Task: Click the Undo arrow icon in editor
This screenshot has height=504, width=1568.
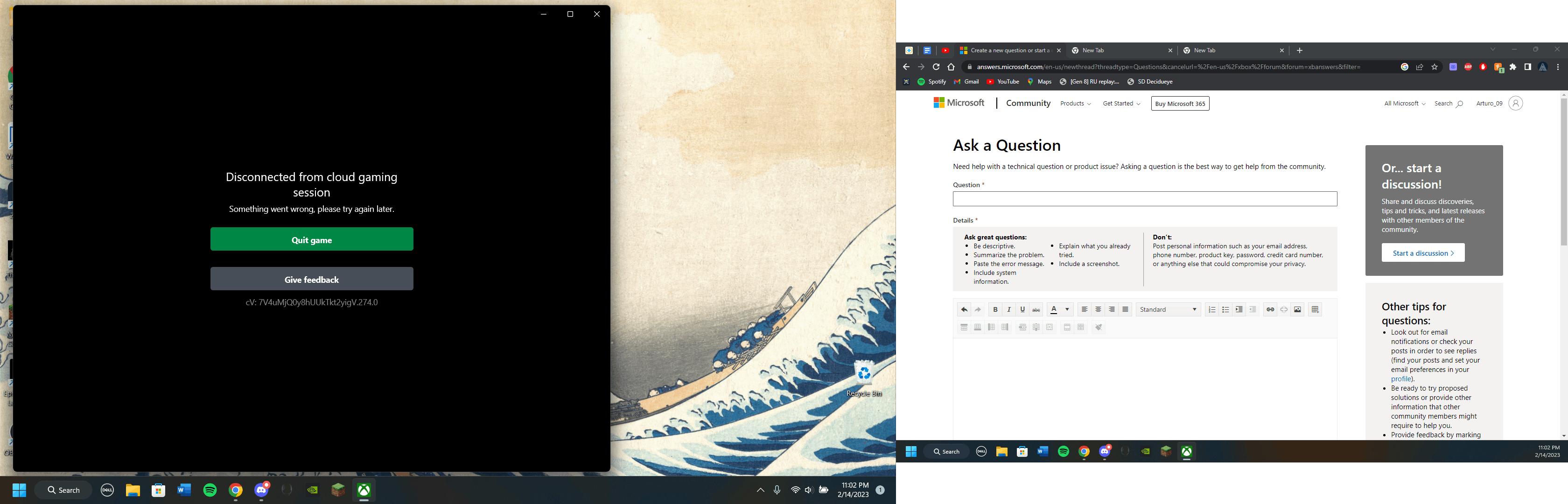Action: (964, 309)
